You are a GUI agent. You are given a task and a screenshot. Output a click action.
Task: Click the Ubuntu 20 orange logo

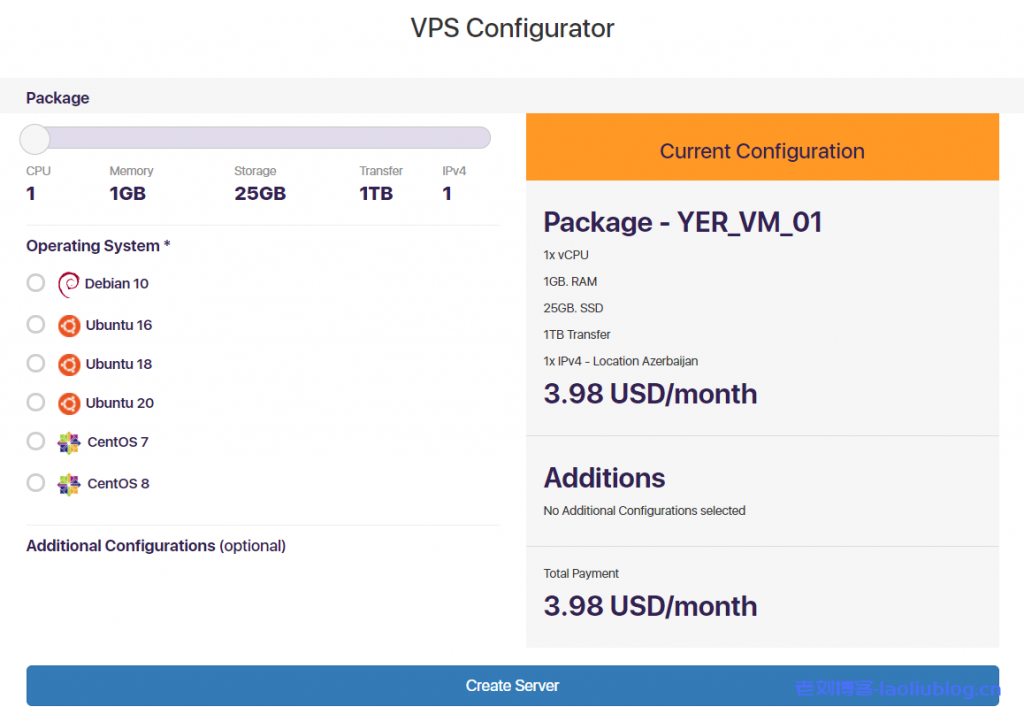69,403
